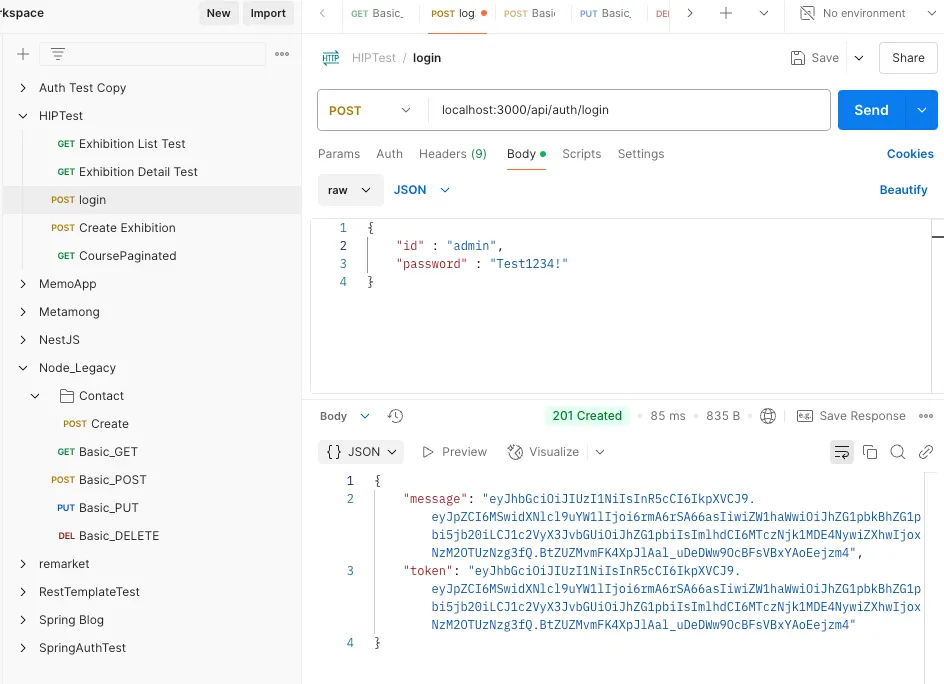Viewport: 944px width, 684px height.
Task: Copy the response body to clipboard
Action: tap(870, 452)
